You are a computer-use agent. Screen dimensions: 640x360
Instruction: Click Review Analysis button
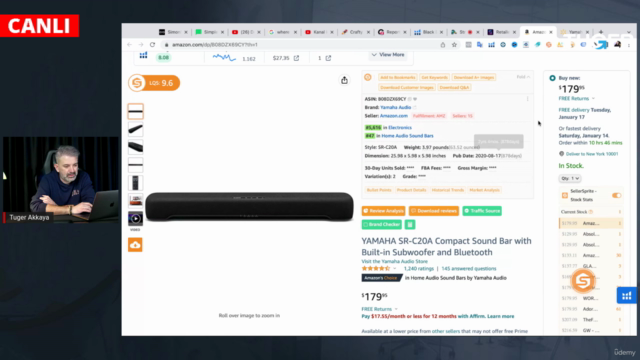tap(383, 211)
